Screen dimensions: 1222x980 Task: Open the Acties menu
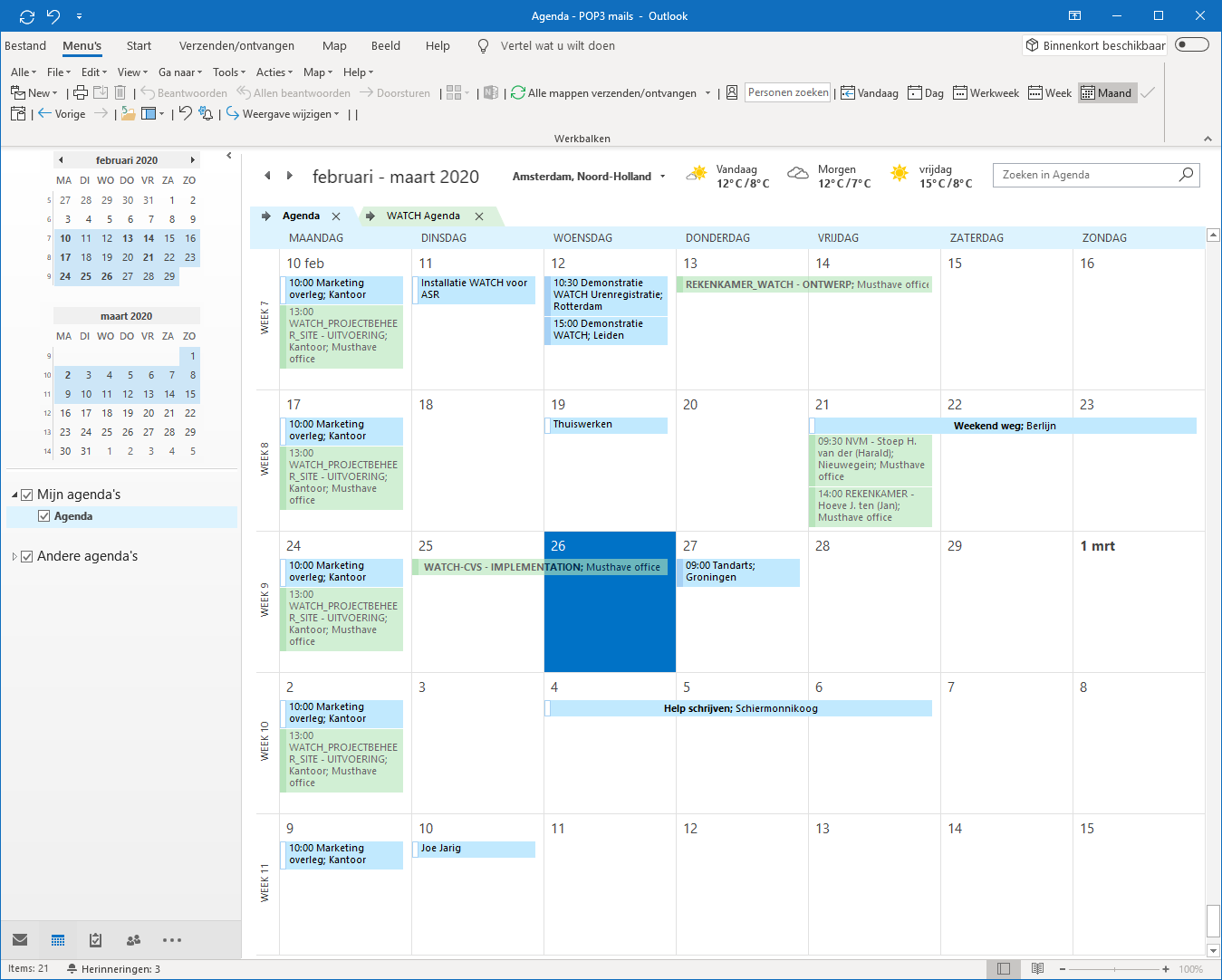274,72
